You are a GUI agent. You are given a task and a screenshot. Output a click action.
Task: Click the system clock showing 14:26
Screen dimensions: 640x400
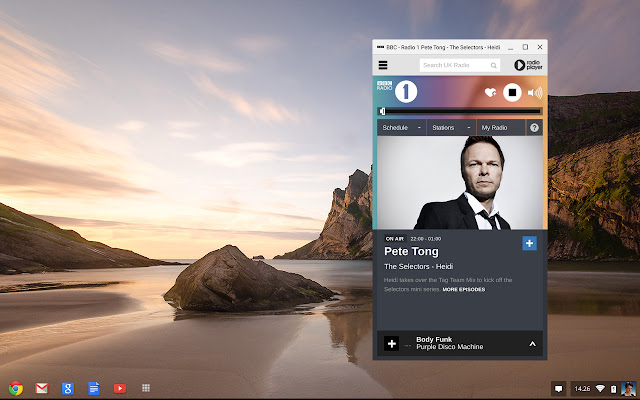[582, 389]
